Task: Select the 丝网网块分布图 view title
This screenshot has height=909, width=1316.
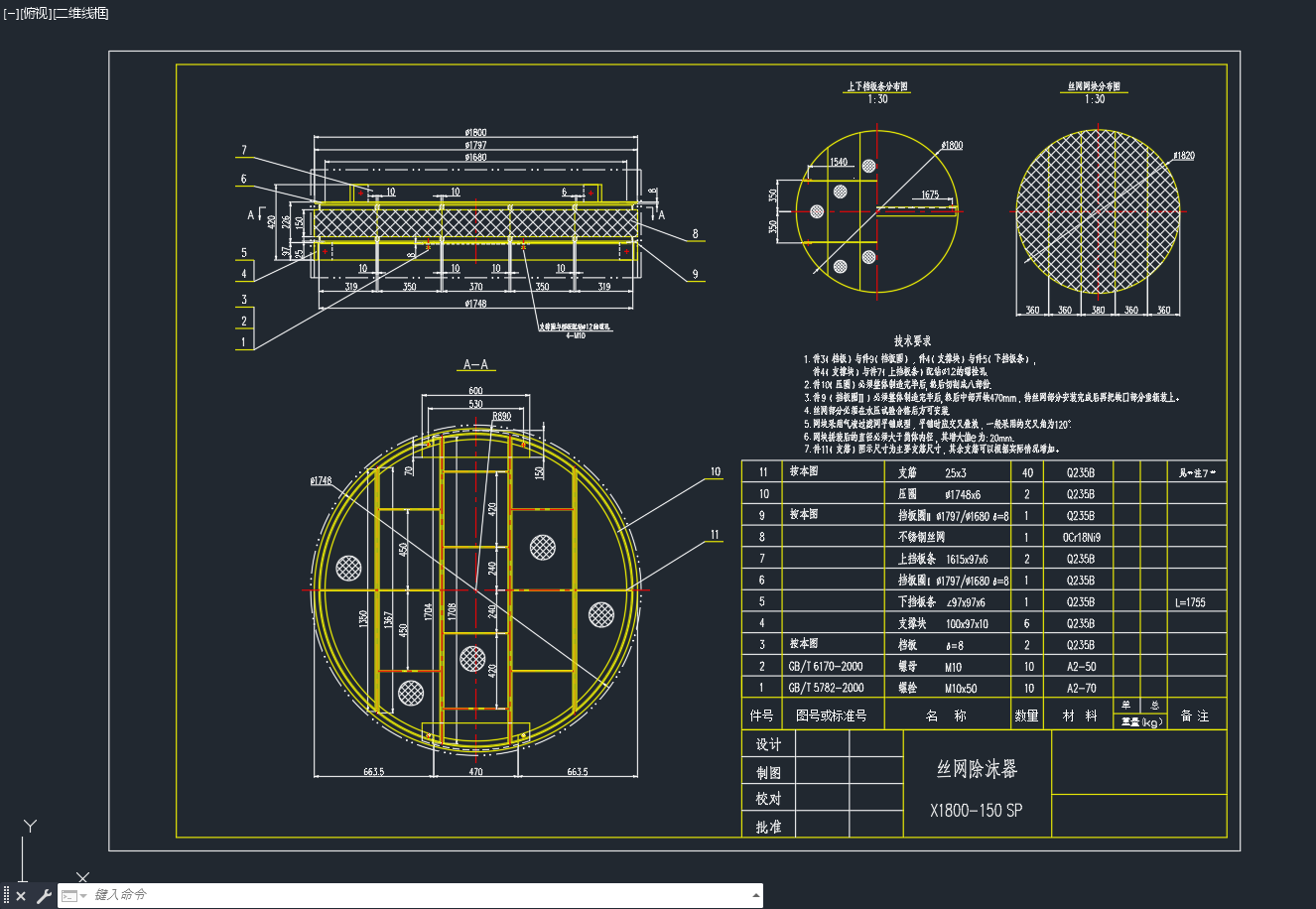Action: coord(1095,87)
